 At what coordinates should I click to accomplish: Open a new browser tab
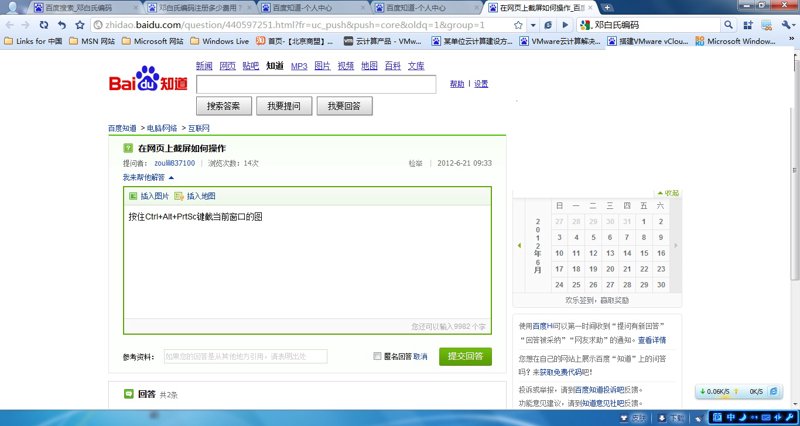tap(608, 8)
